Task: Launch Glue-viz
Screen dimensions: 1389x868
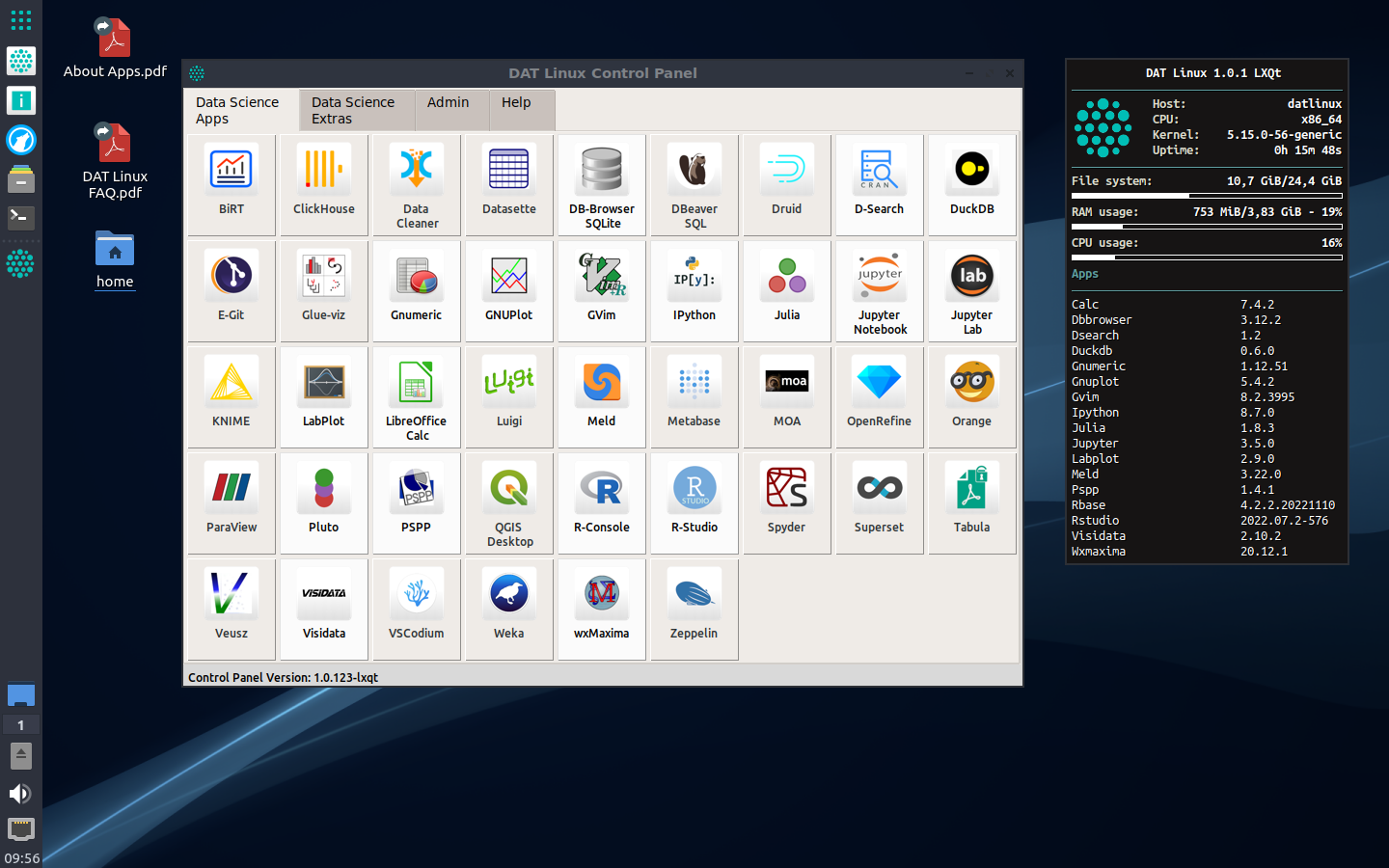Action: 324,291
